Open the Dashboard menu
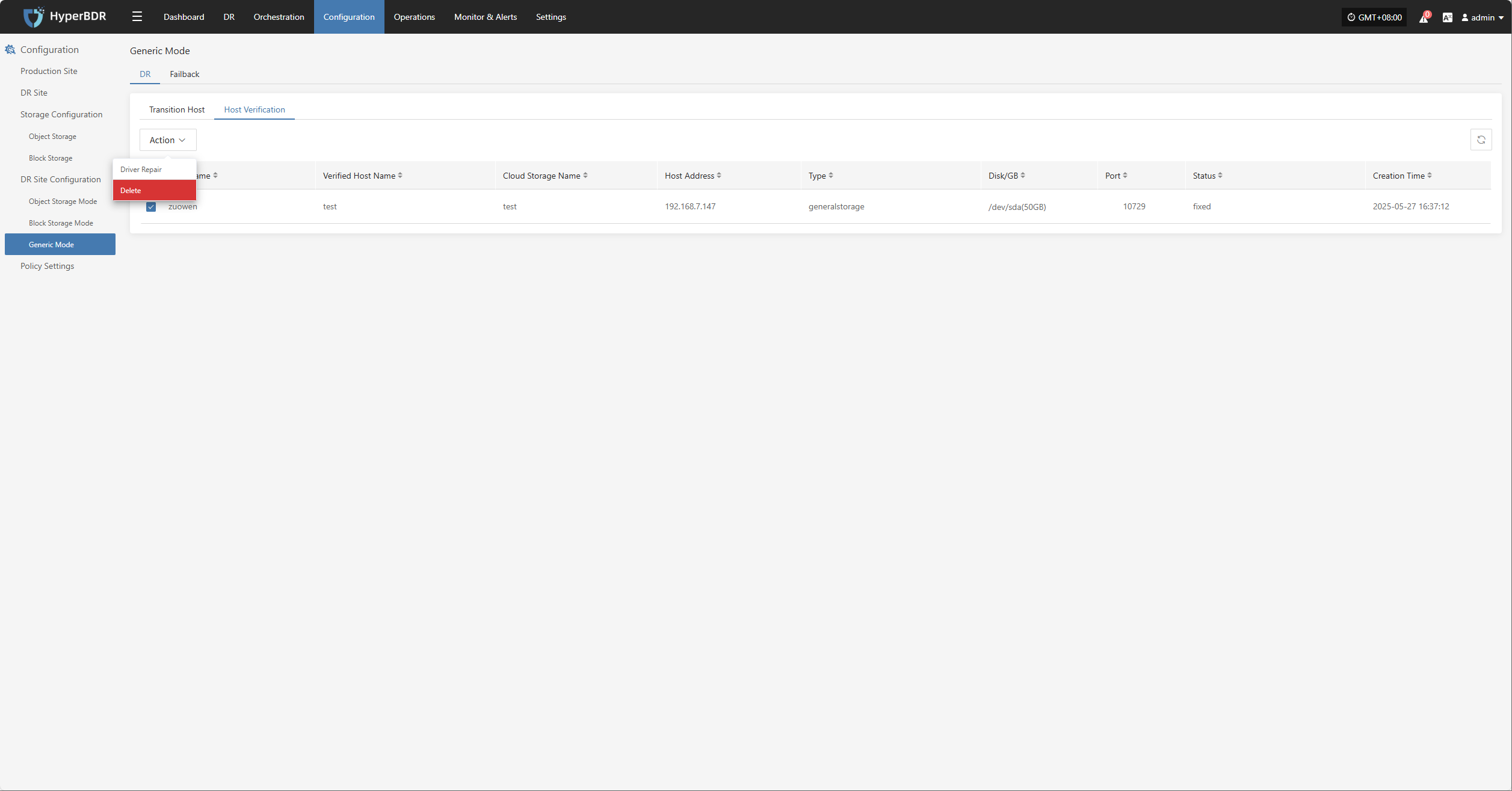Viewport: 1512px width, 791px height. (184, 17)
